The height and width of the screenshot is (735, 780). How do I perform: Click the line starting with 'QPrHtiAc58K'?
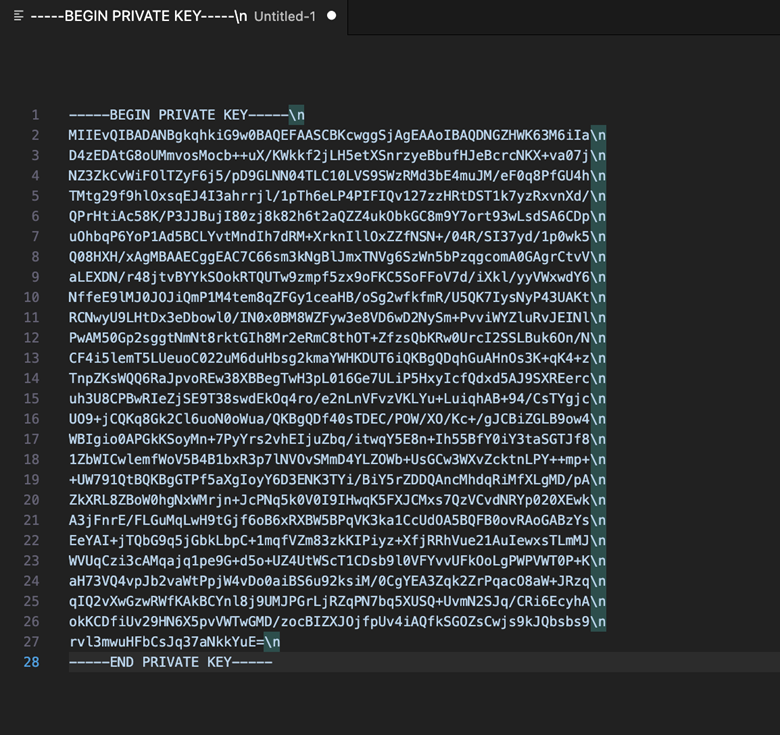[x=337, y=216]
